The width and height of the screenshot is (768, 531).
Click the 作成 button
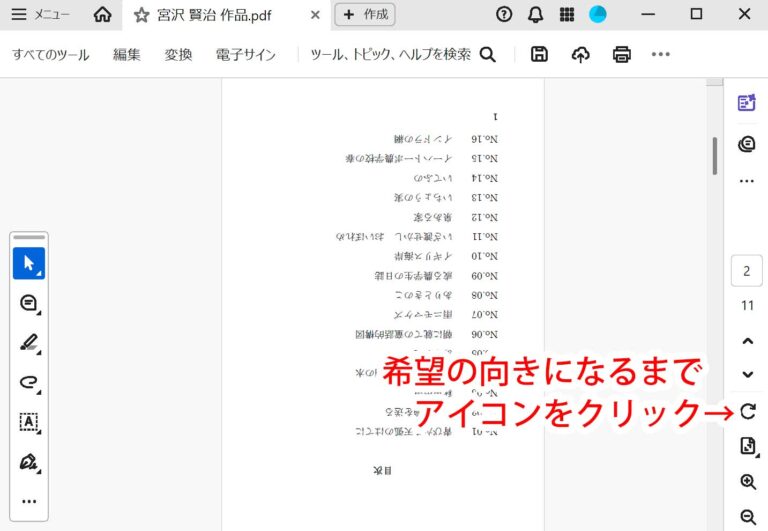coord(365,14)
